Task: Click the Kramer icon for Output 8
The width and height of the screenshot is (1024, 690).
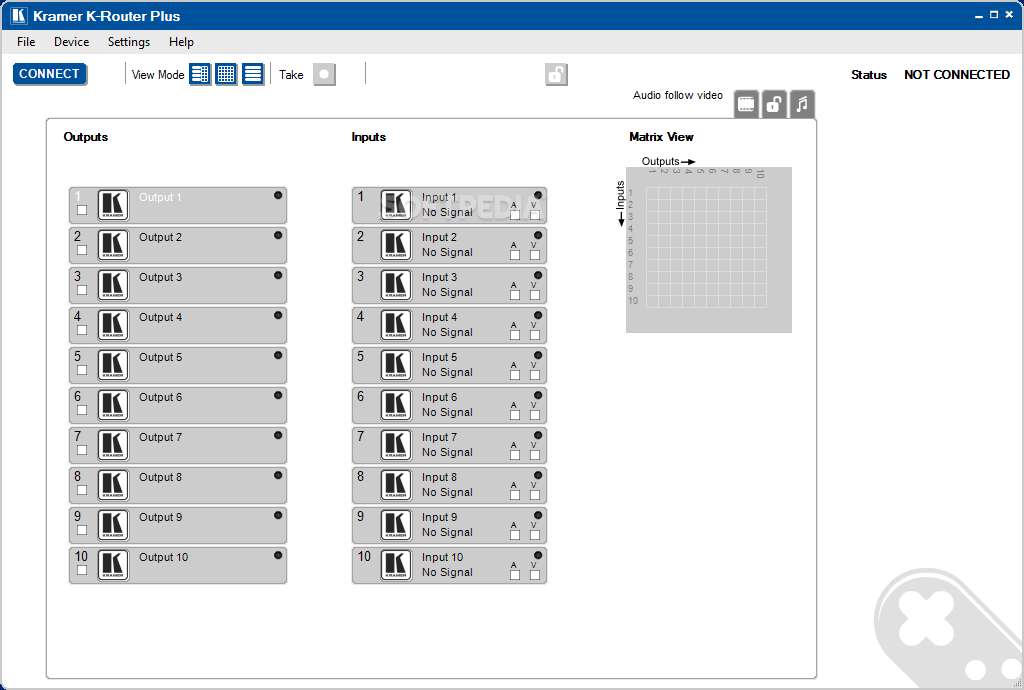Action: (x=113, y=485)
